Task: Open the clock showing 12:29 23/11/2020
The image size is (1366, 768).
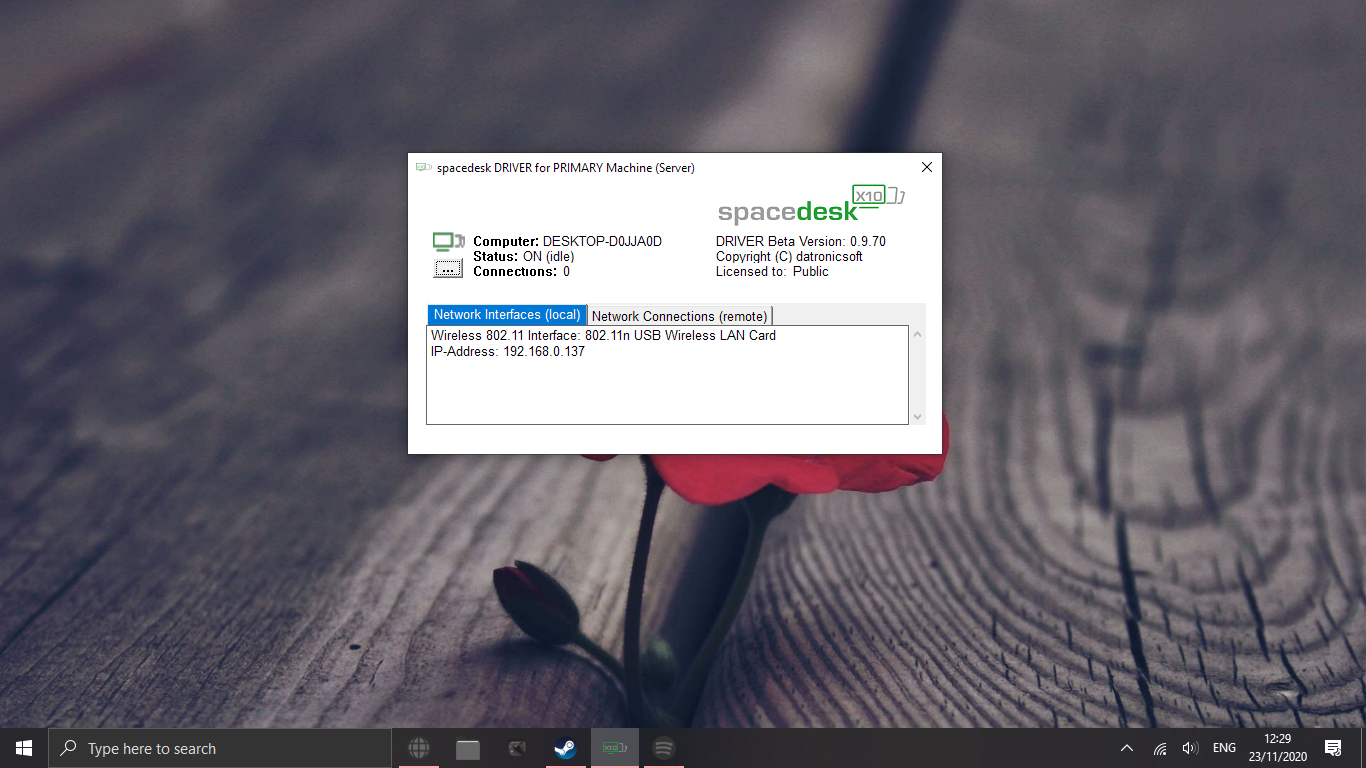Action: coord(1277,748)
